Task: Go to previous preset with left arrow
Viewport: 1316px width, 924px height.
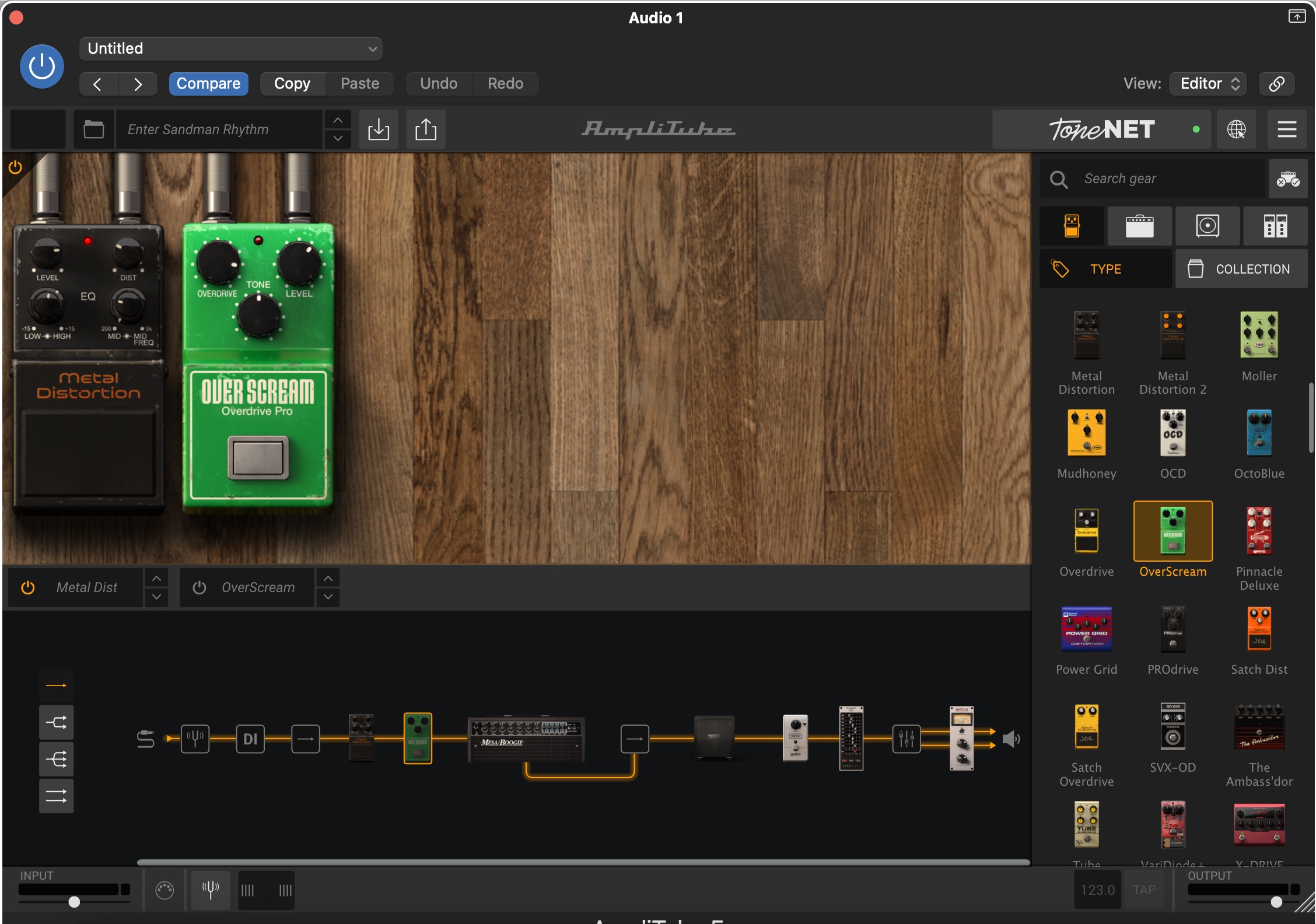Action: [x=98, y=84]
